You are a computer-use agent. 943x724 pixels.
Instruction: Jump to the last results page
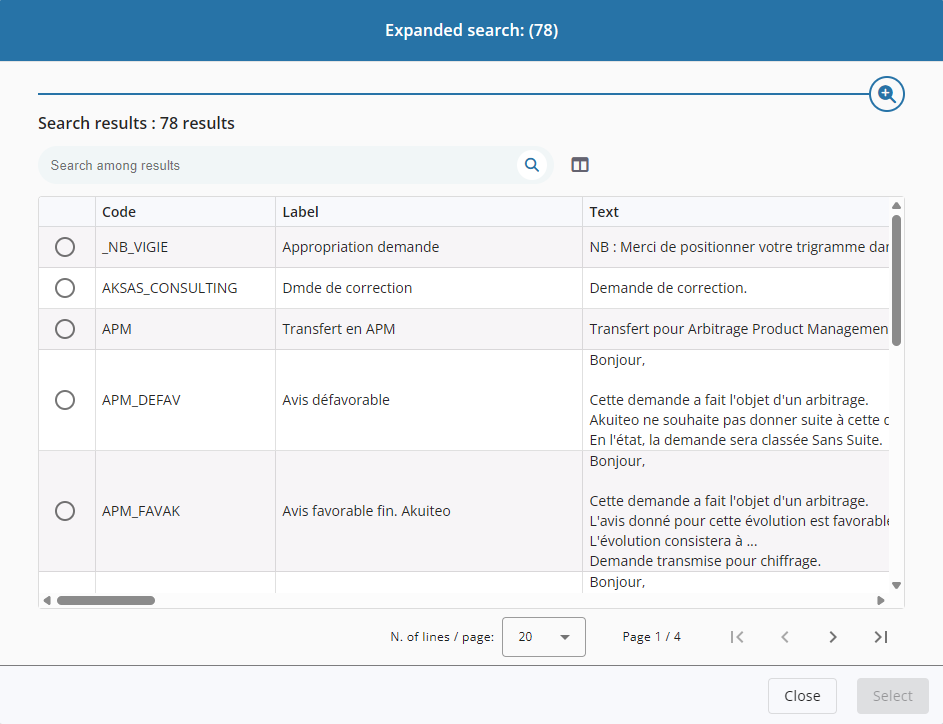pyautogui.click(x=881, y=637)
